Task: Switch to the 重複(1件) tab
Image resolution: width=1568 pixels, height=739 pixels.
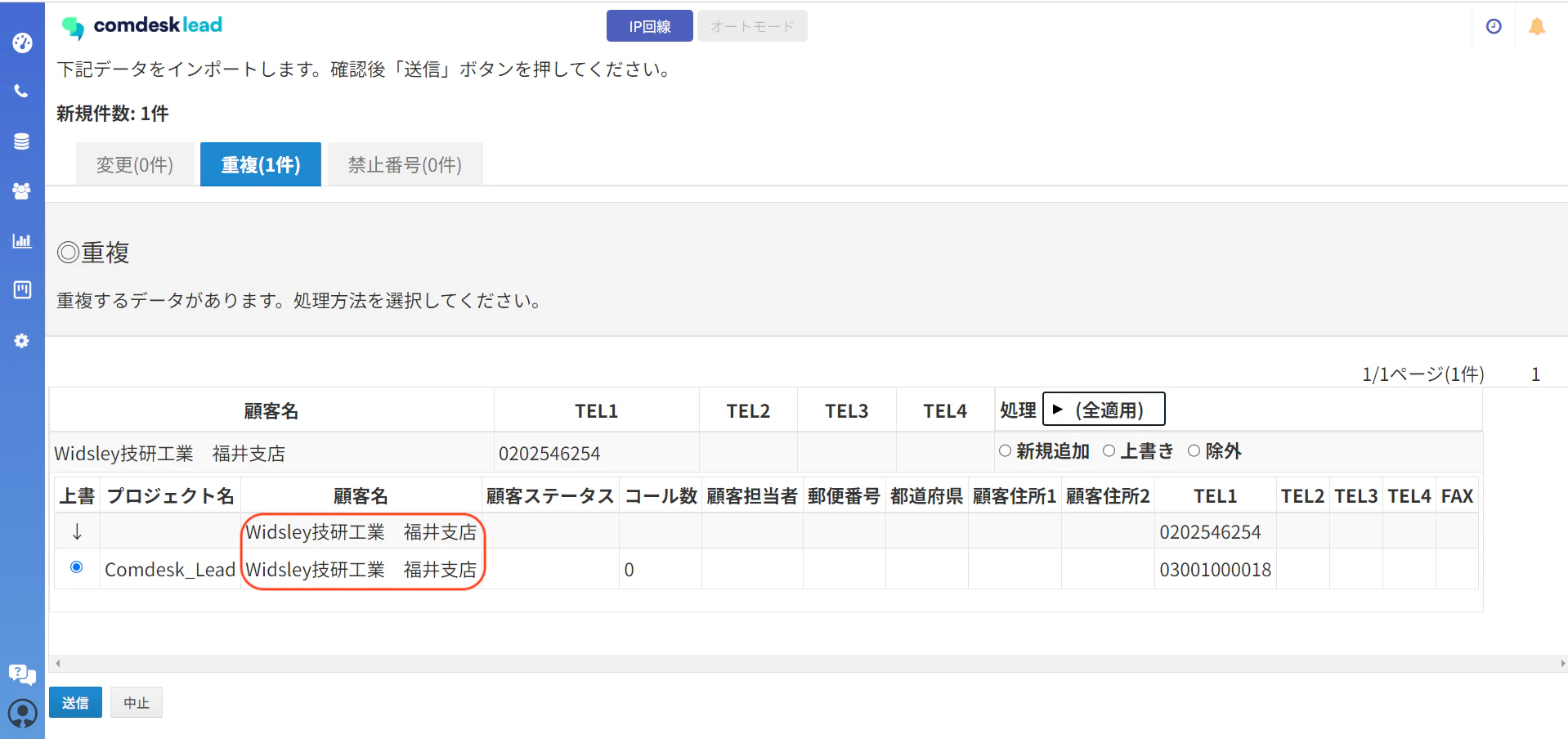Action: coord(261,164)
